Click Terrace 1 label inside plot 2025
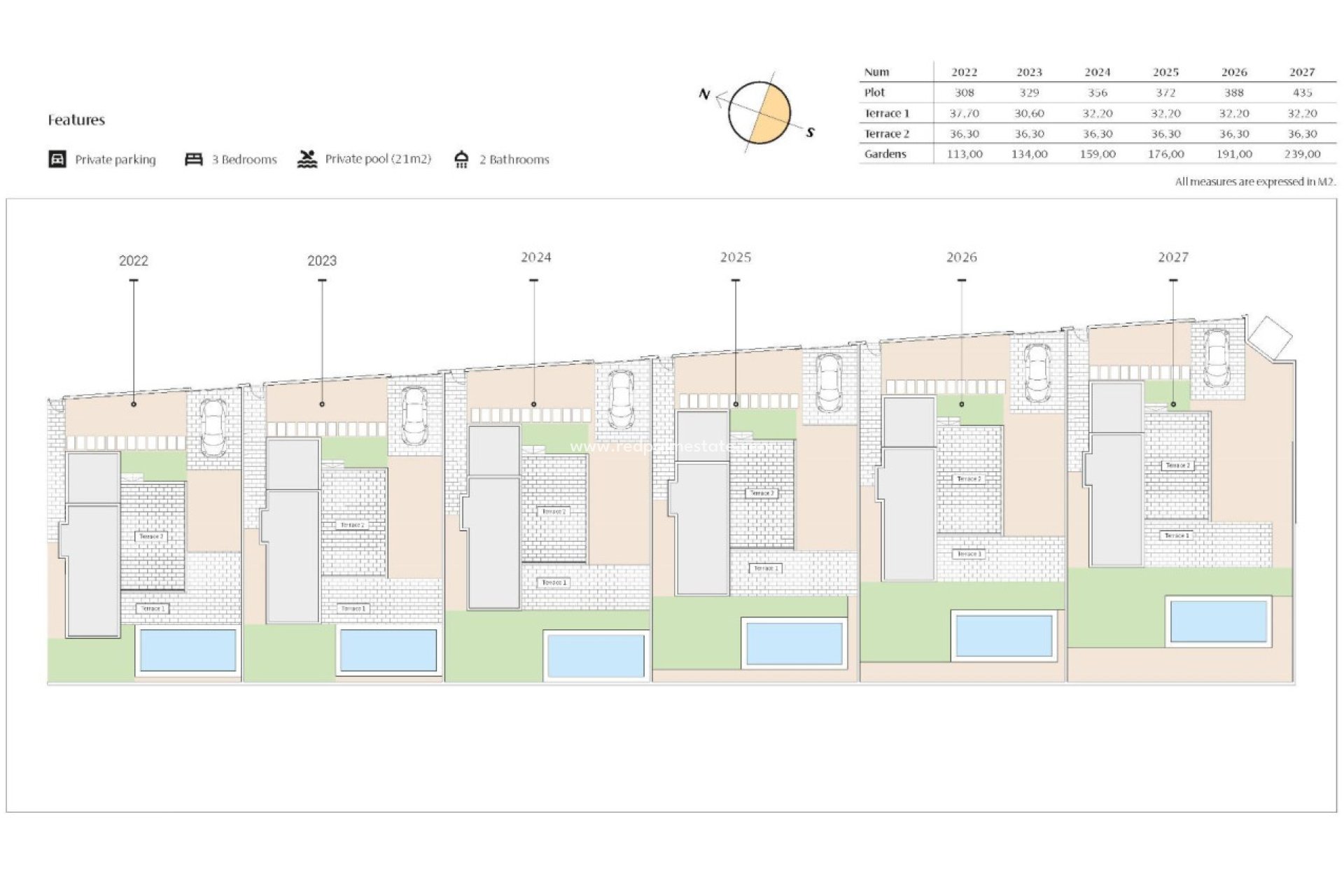Image resolution: width=1344 pixels, height=896 pixels. click(x=765, y=568)
